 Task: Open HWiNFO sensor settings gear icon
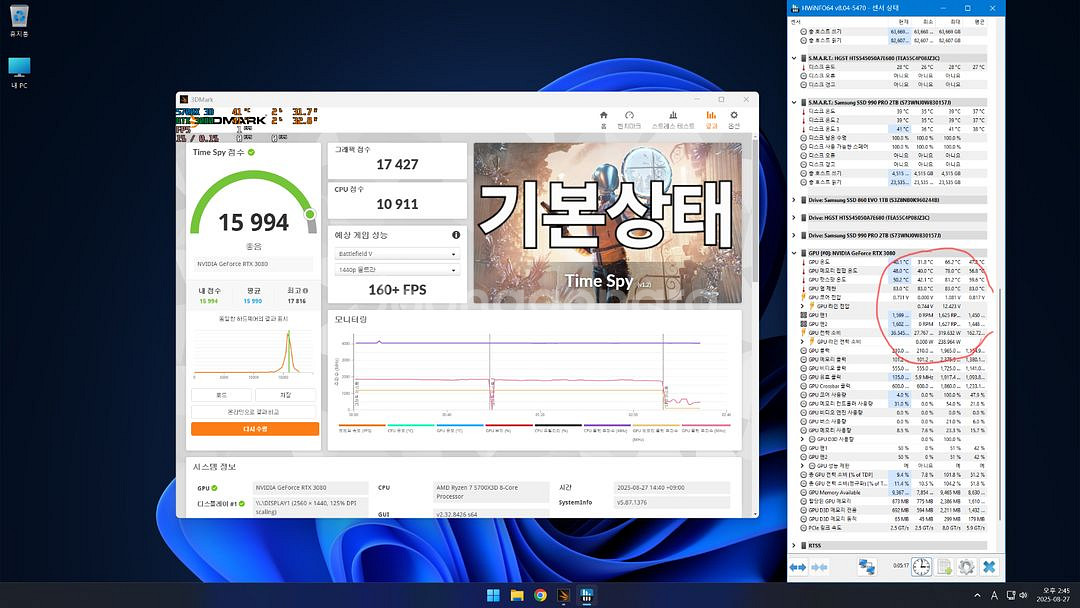tap(966, 567)
